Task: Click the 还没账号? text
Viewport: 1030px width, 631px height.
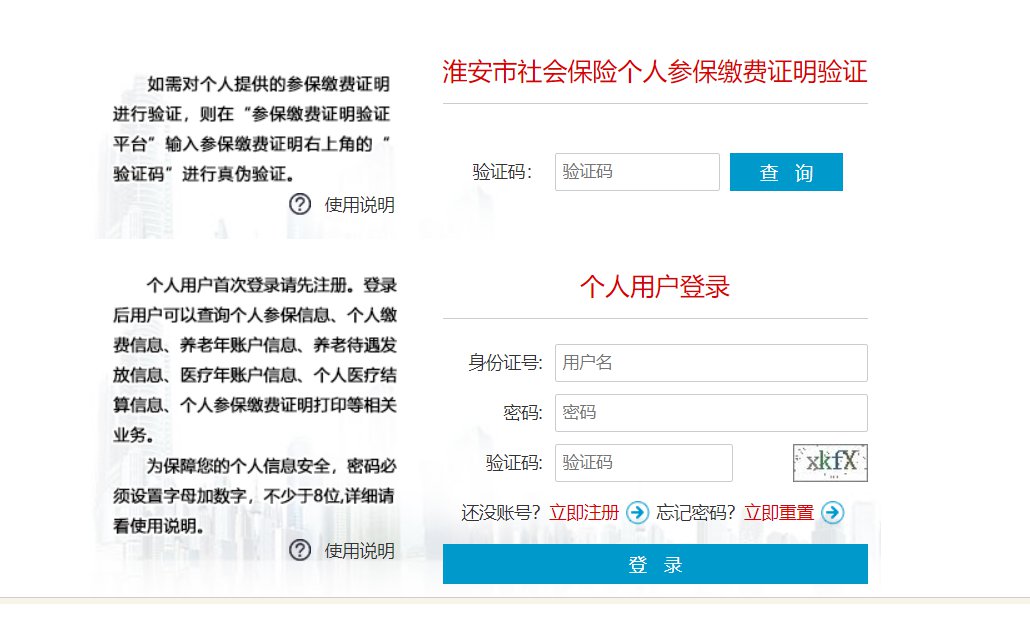Action: 501,513
